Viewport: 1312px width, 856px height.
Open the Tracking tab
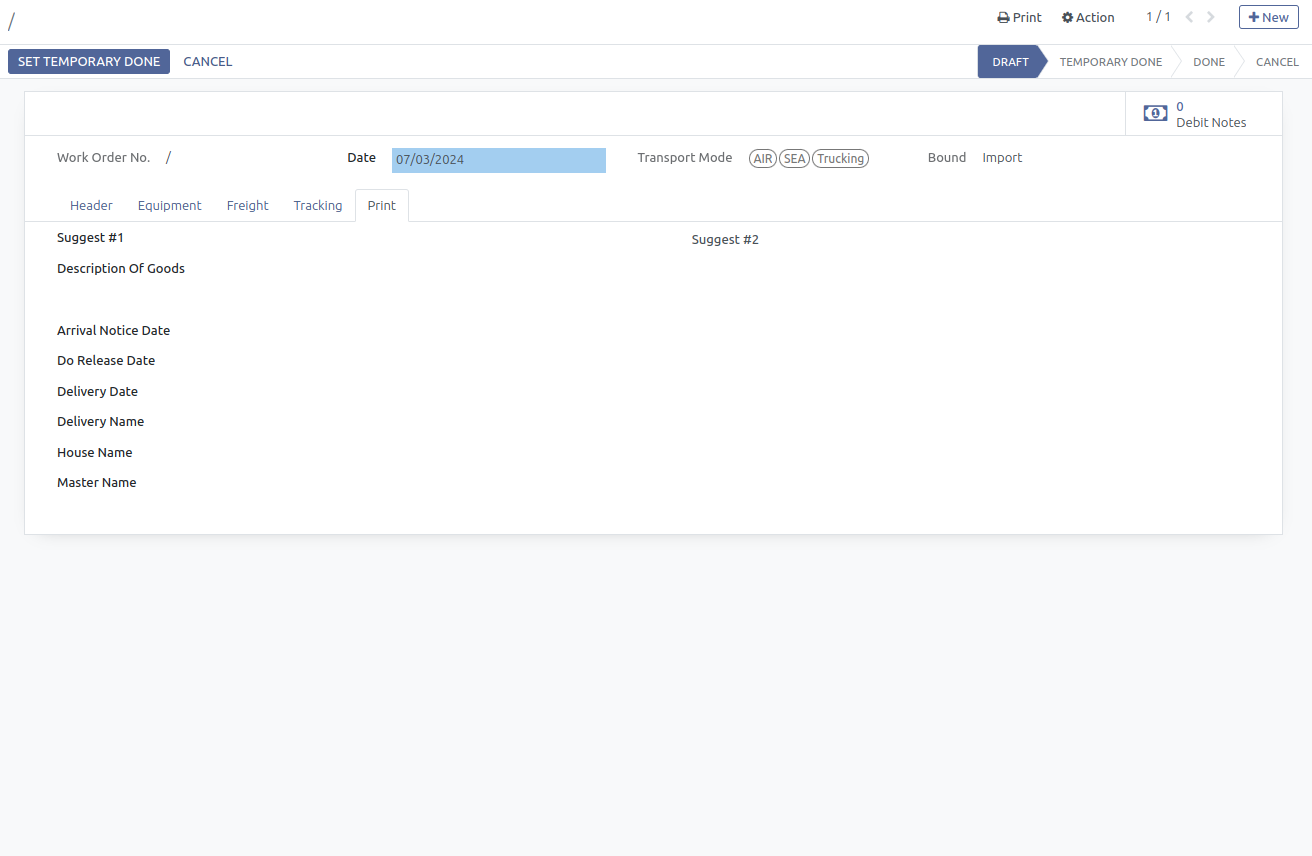[317, 205]
